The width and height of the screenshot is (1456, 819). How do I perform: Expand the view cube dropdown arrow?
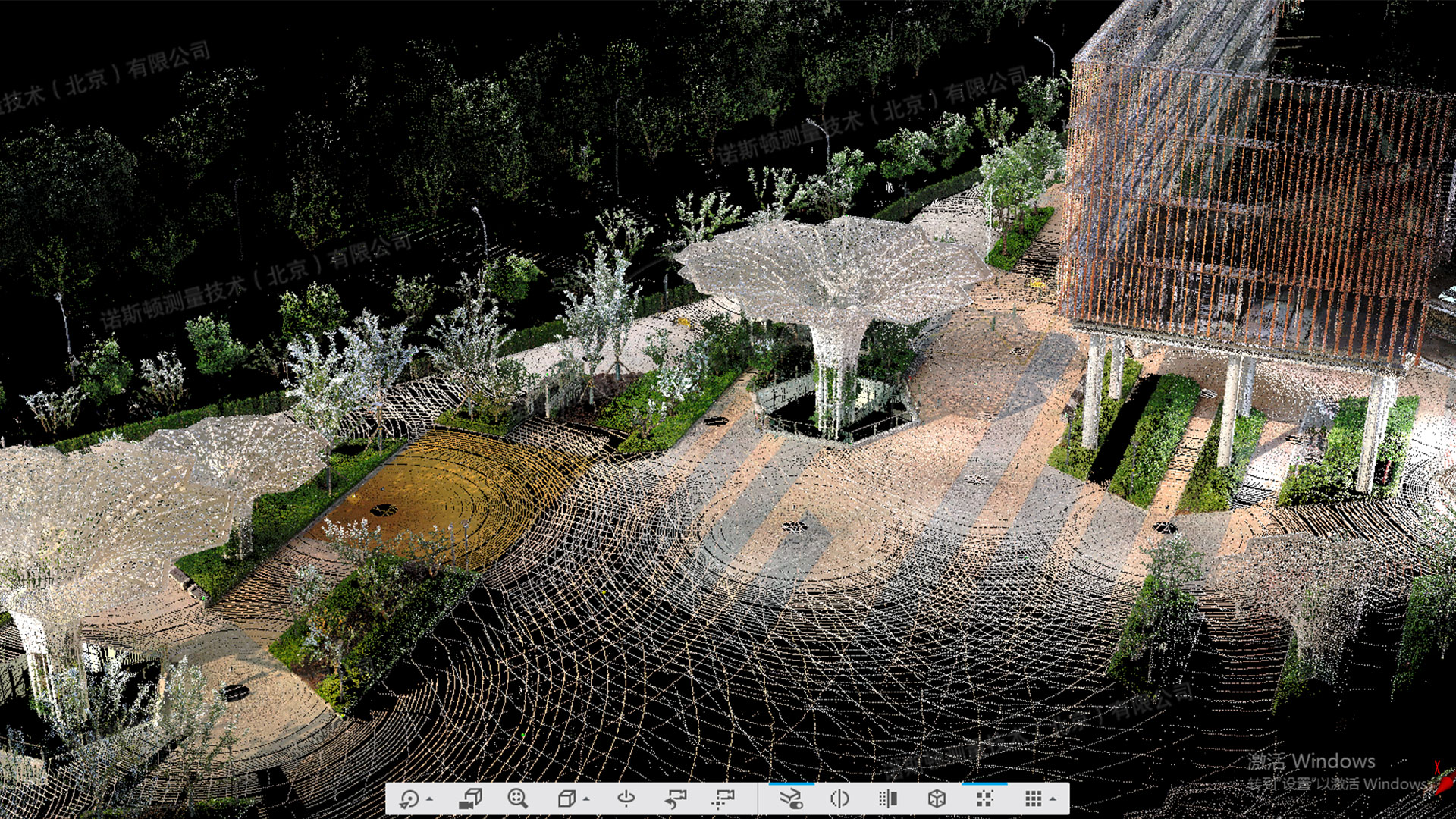(x=586, y=799)
